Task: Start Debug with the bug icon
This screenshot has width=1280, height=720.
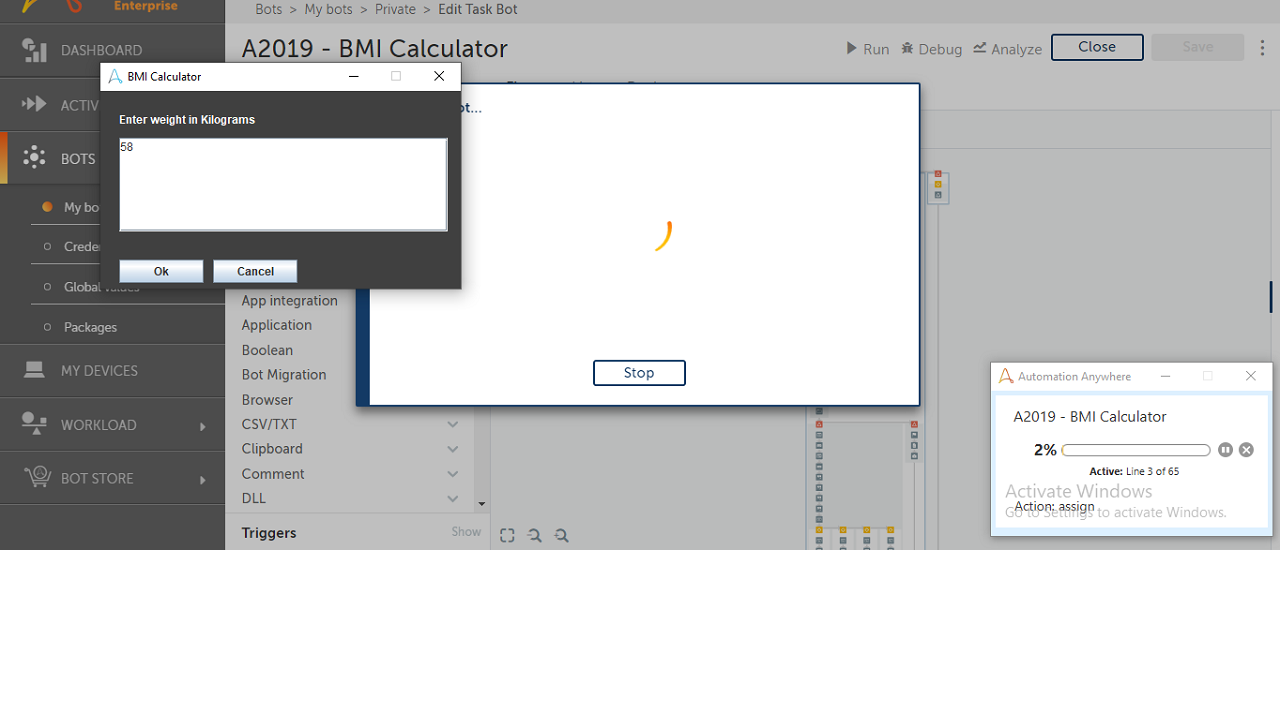Action: [907, 48]
